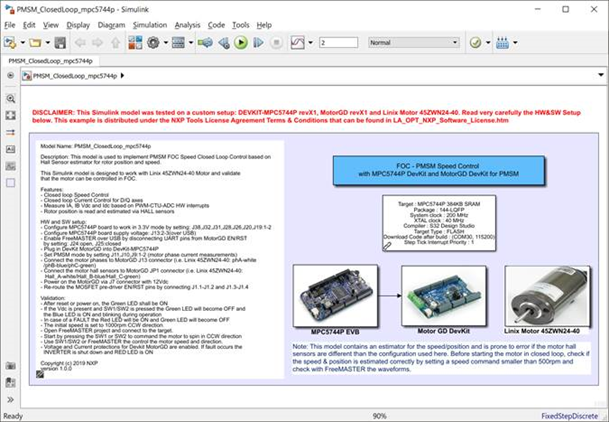Open the File menu
This screenshot has height=422, width=609.
9,25
